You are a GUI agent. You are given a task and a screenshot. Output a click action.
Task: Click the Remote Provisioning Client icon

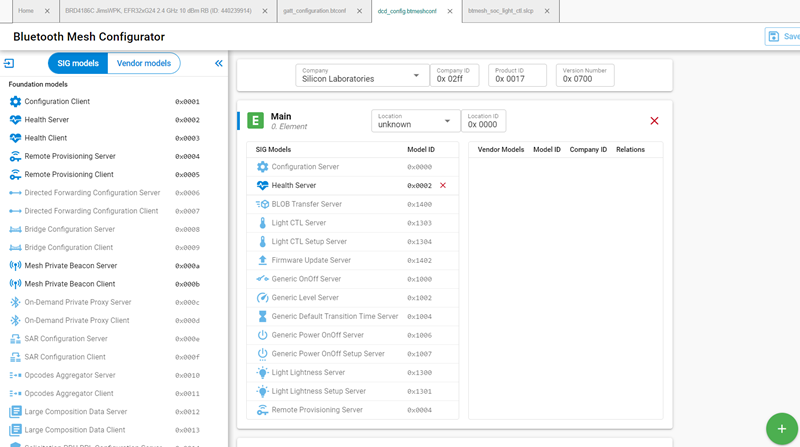[x=15, y=174]
